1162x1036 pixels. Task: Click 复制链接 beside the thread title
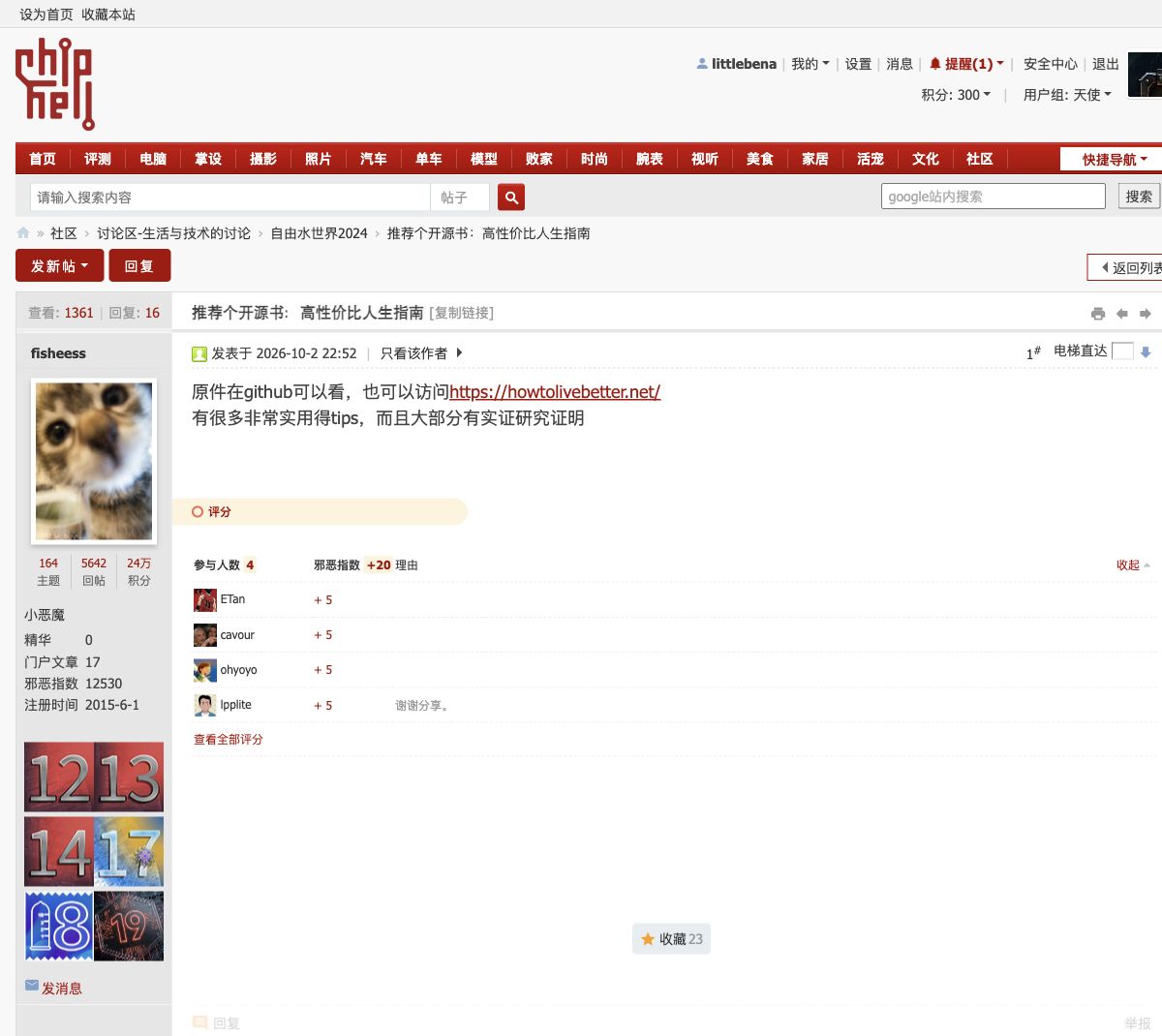[x=461, y=313]
